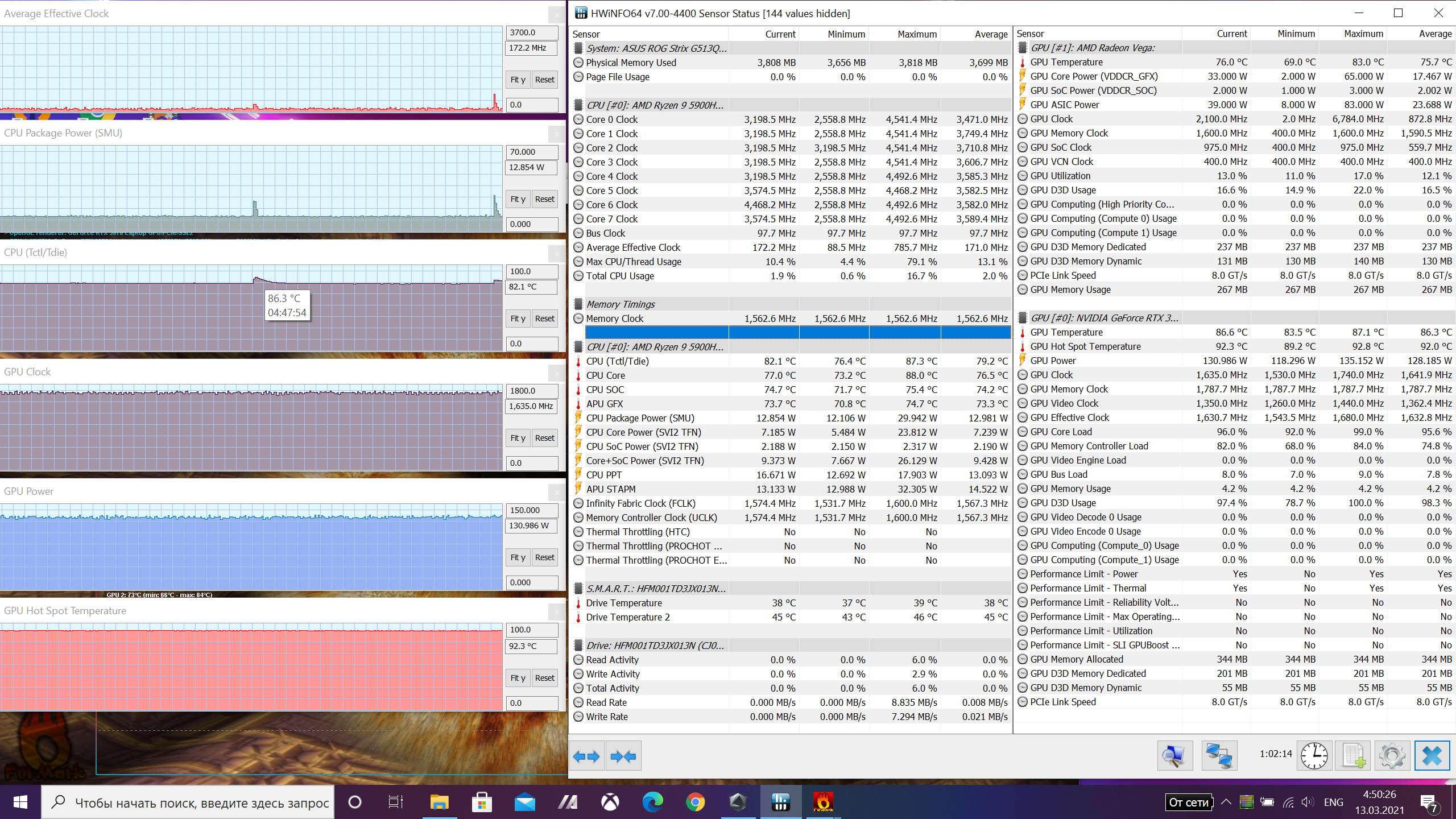This screenshot has width=1456, height=819.
Task: Click the taskbar clock showing 4:50:26
Action: coord(1379,803)
